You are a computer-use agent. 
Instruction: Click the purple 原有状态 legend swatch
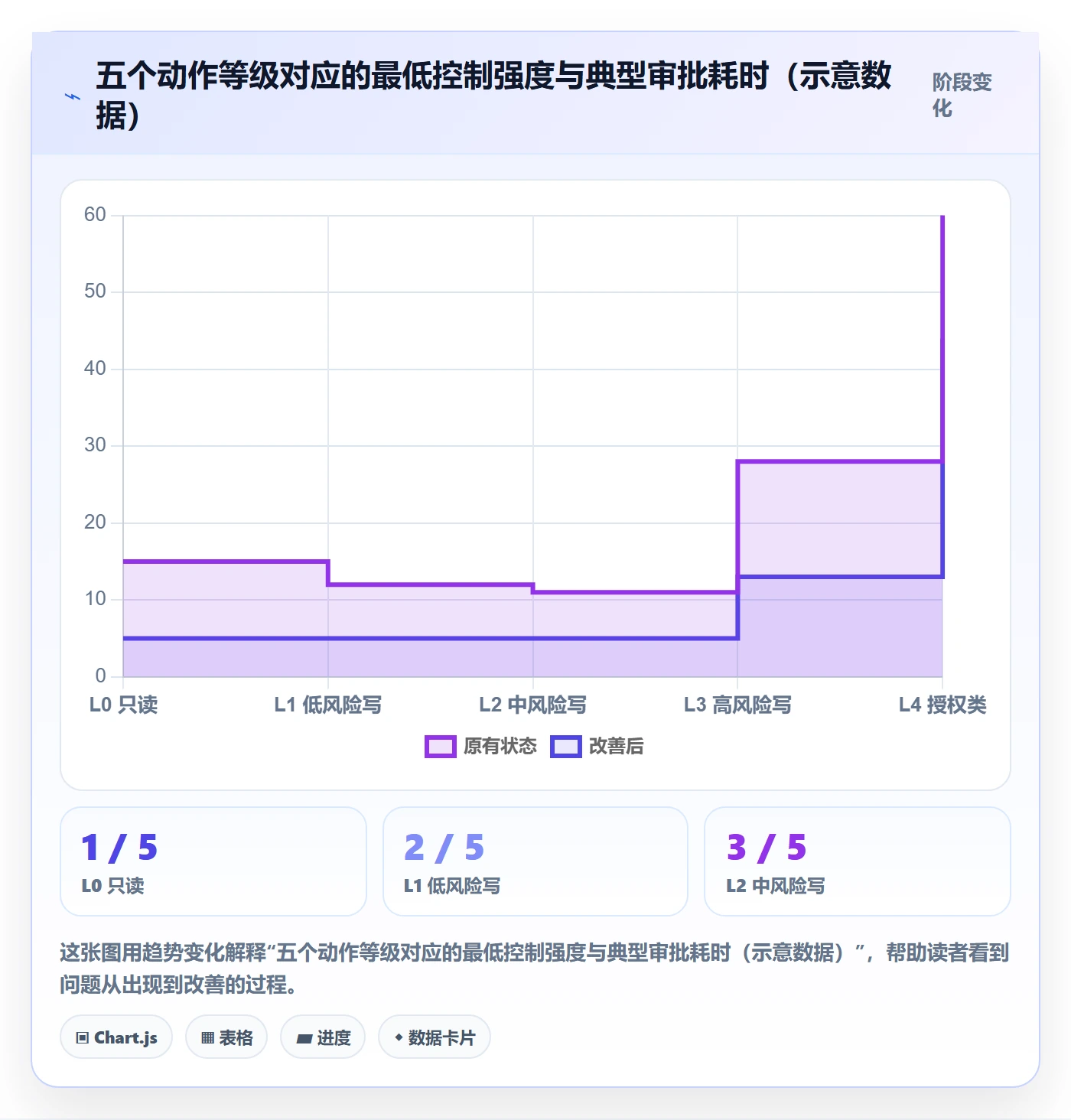441,747
